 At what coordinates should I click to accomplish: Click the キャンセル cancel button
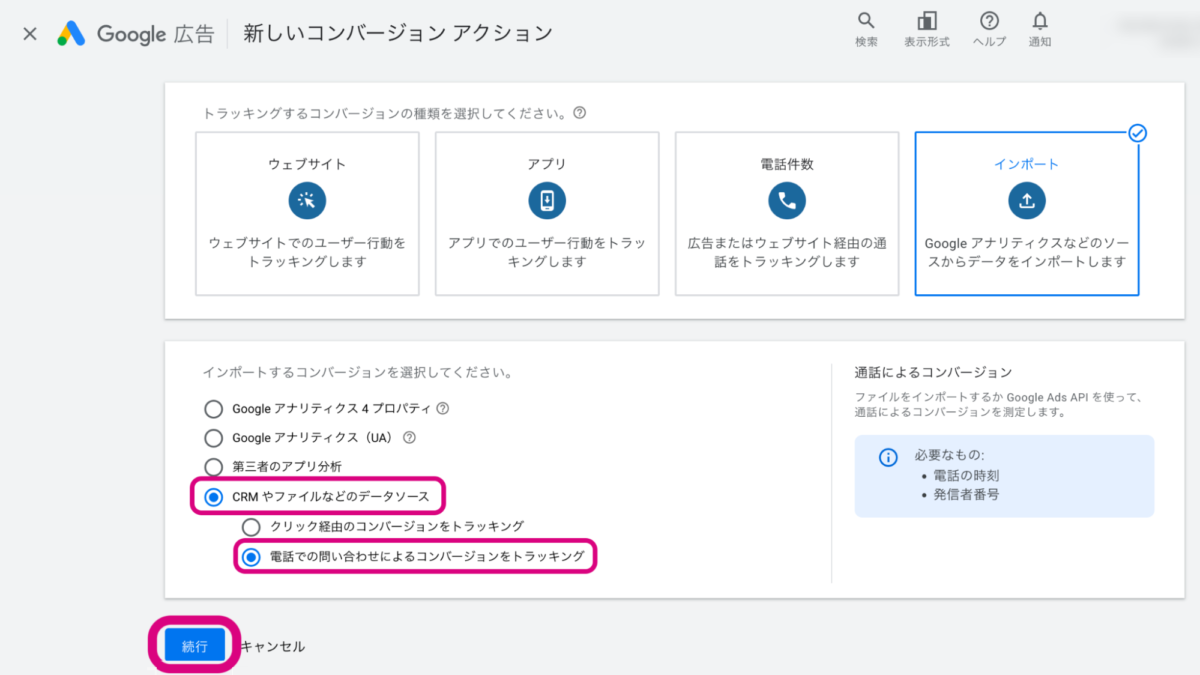[272, 647]
